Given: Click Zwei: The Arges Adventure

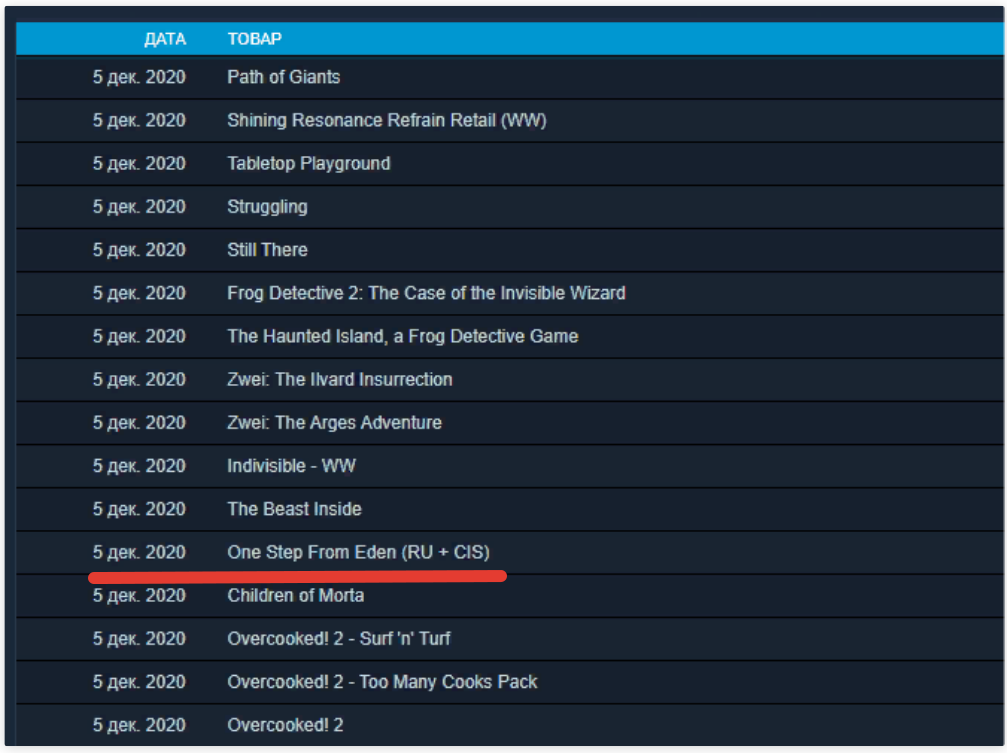Looking at the screenshot, I should (x=334, y=423).
